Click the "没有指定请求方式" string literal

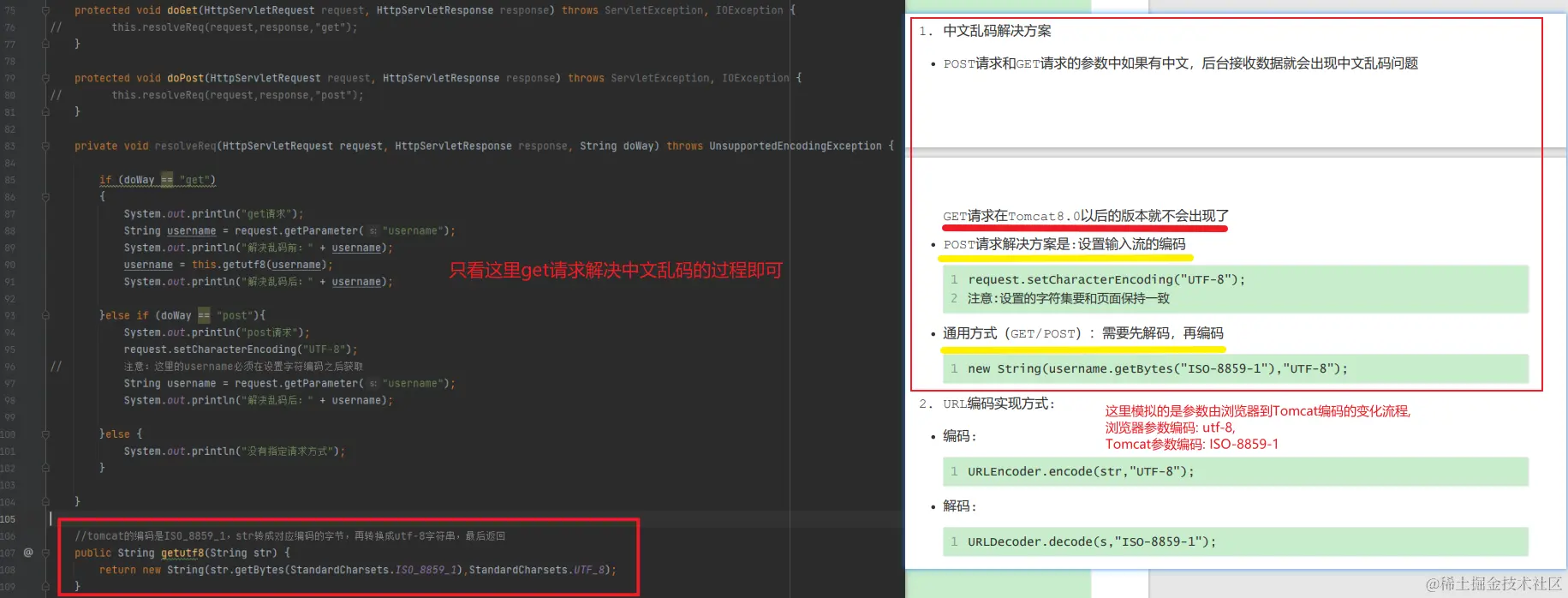tap(289, 451)
